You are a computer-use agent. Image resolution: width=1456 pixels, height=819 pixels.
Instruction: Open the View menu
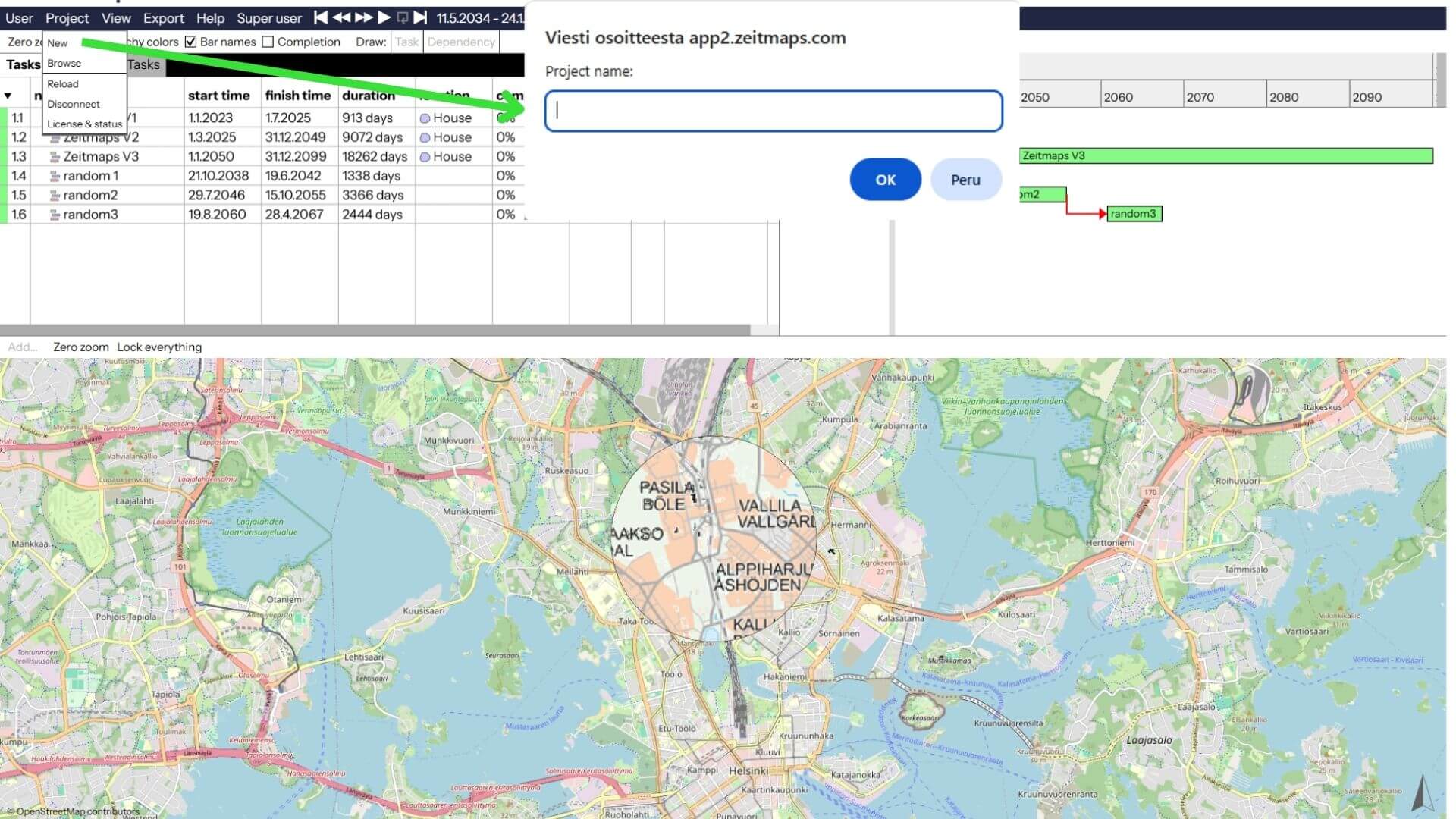point(116,18)
